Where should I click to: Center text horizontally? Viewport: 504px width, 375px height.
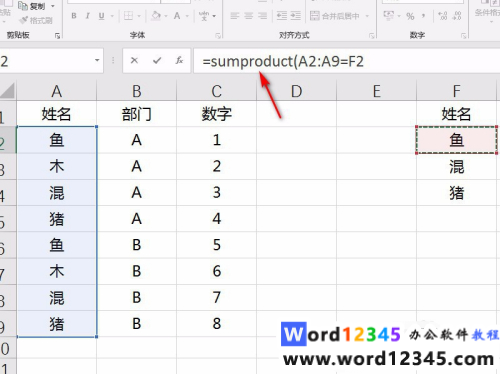pos(249,16)
